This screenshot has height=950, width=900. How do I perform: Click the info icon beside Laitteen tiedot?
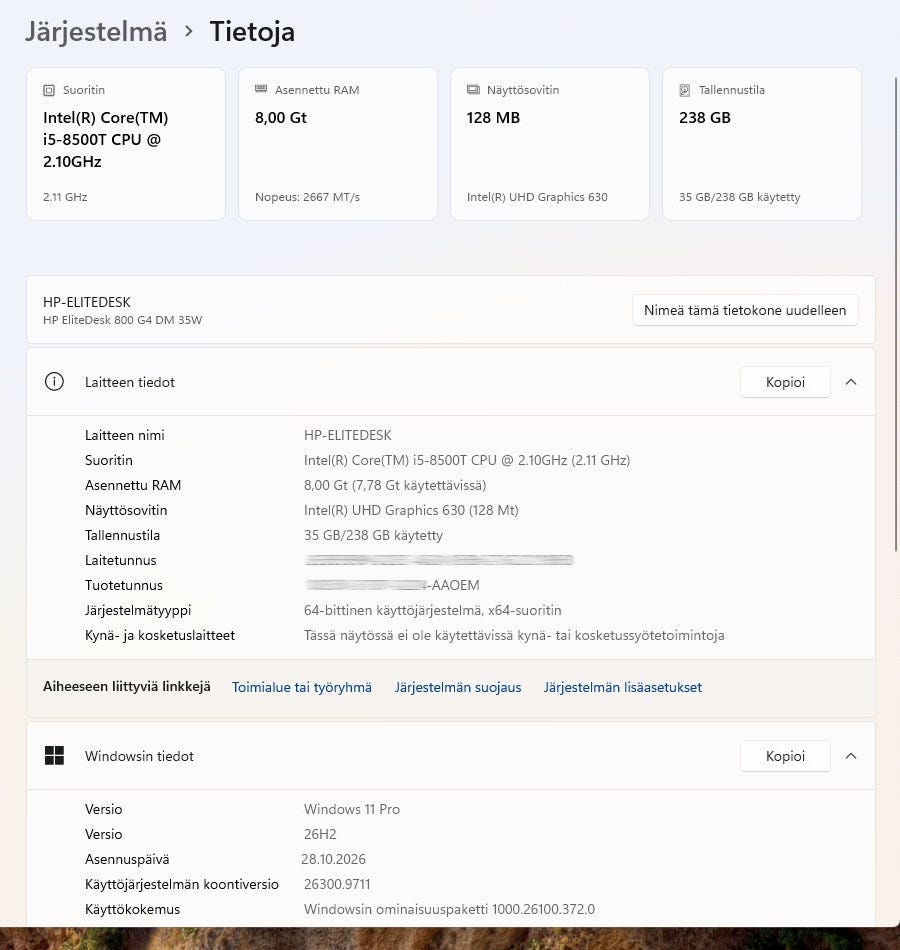click(54, 382)
